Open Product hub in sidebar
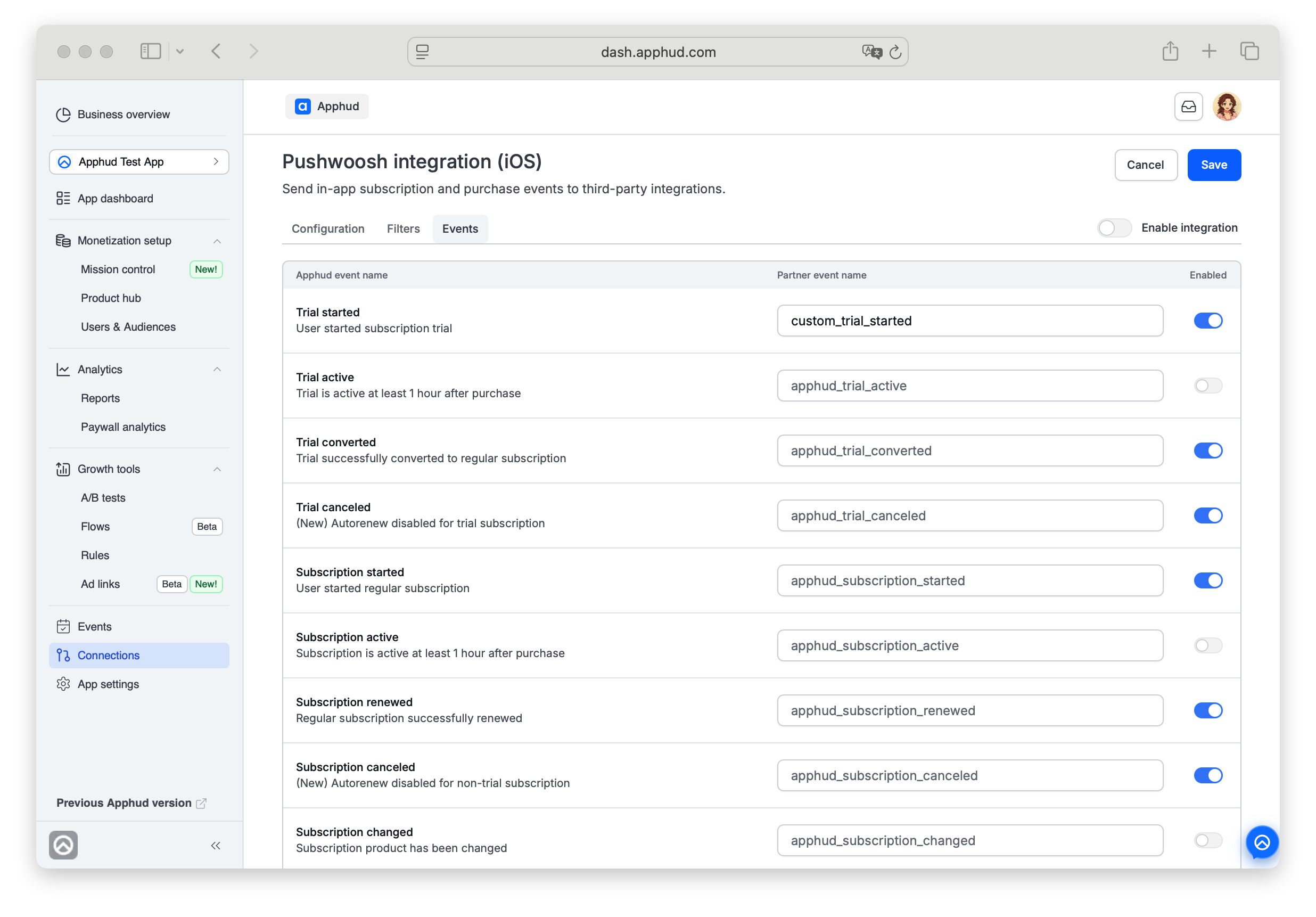This screenshot has width=1316, height=917. [x=111, y=298]
